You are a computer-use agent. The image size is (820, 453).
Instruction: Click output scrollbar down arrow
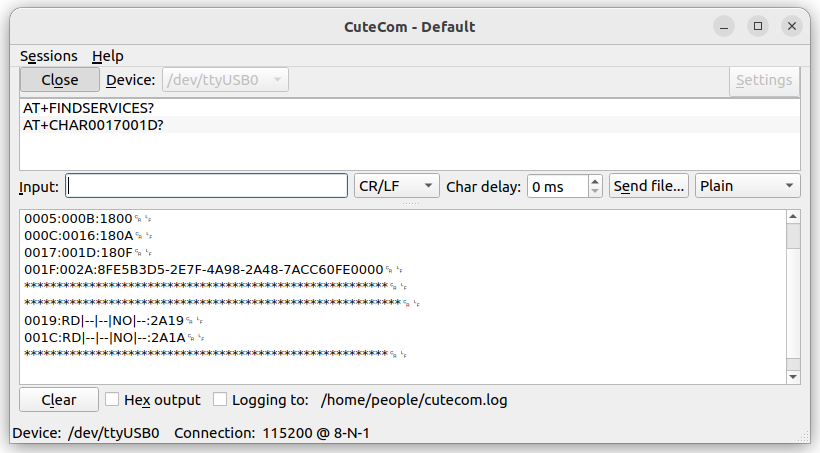point(793,377)
